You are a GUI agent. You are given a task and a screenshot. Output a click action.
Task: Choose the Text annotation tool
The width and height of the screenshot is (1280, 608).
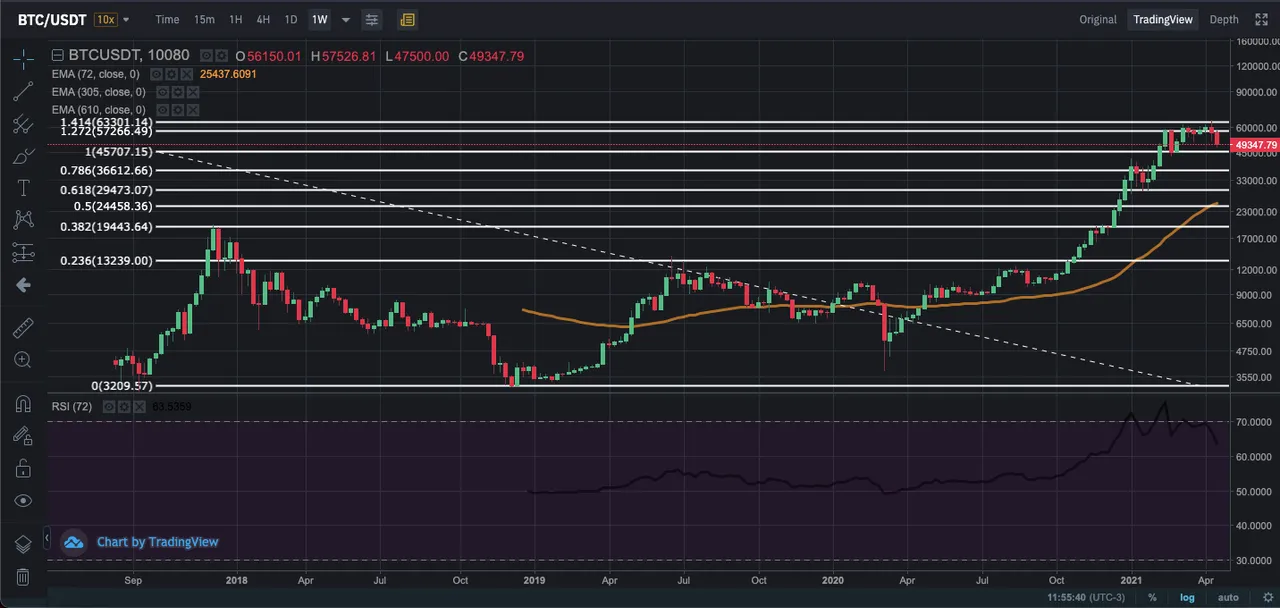23,188
